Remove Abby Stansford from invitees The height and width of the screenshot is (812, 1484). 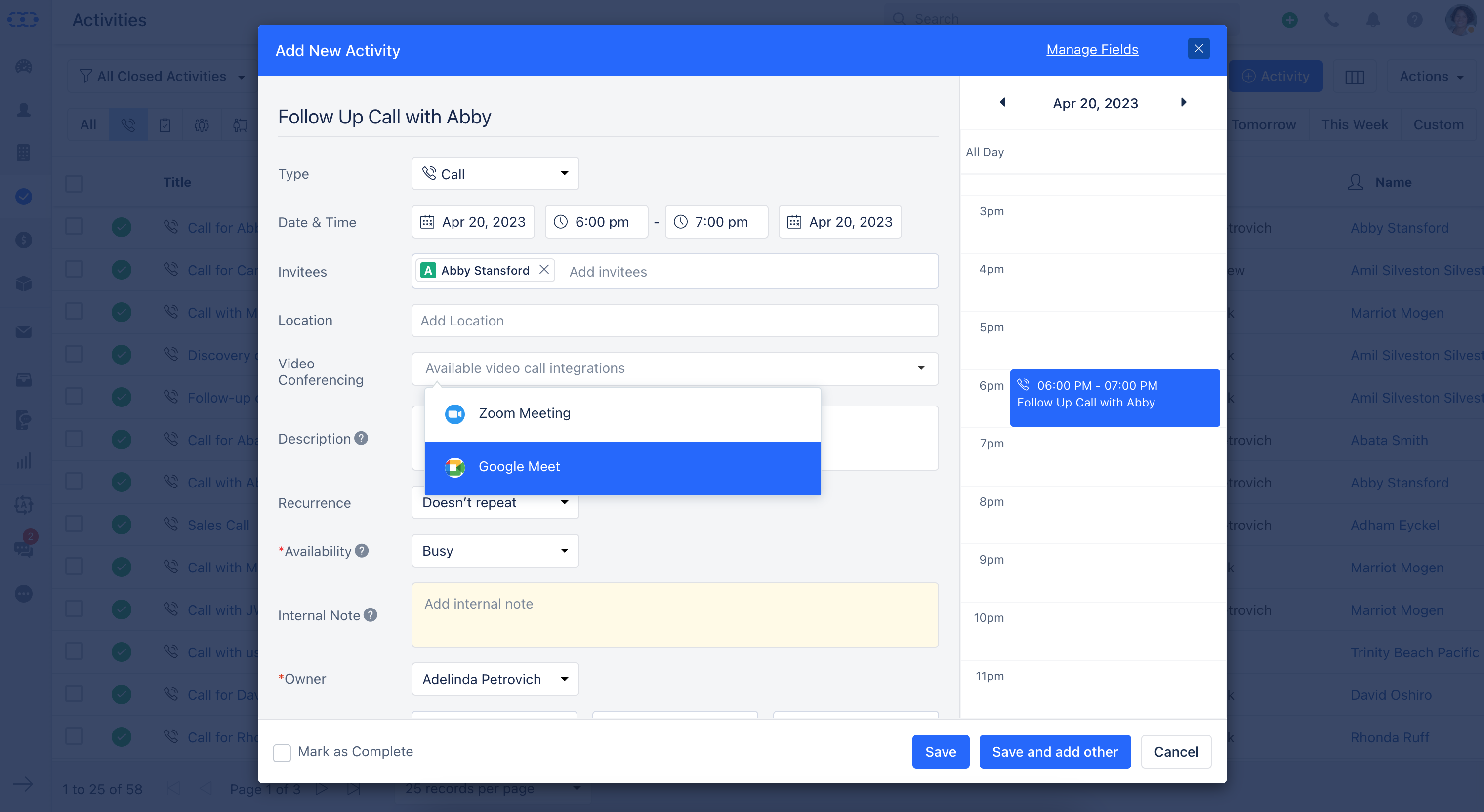pyautogui.click(x=544, y=270)
